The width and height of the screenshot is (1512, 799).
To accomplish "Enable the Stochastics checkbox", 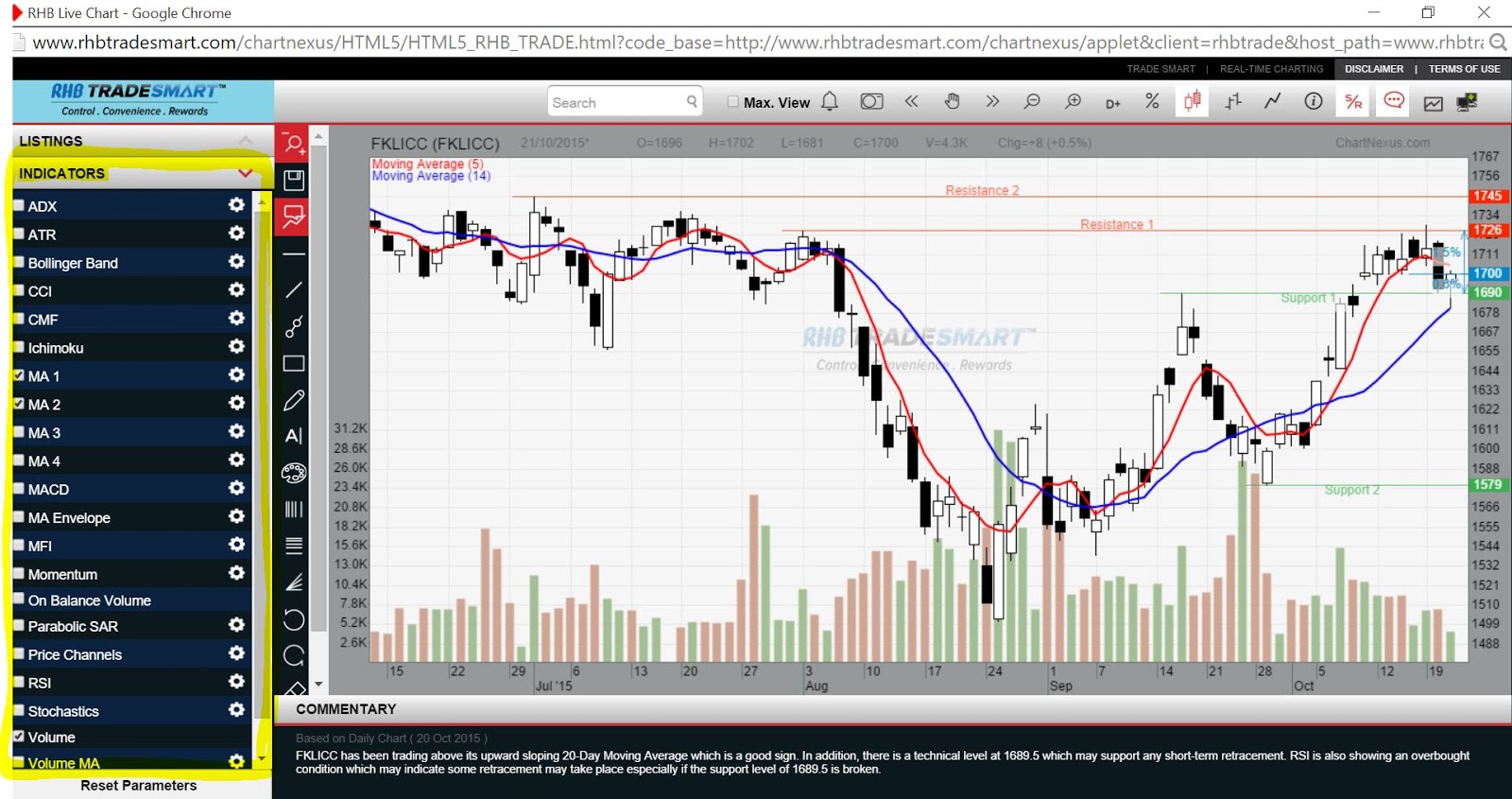I will coord(19,710).
